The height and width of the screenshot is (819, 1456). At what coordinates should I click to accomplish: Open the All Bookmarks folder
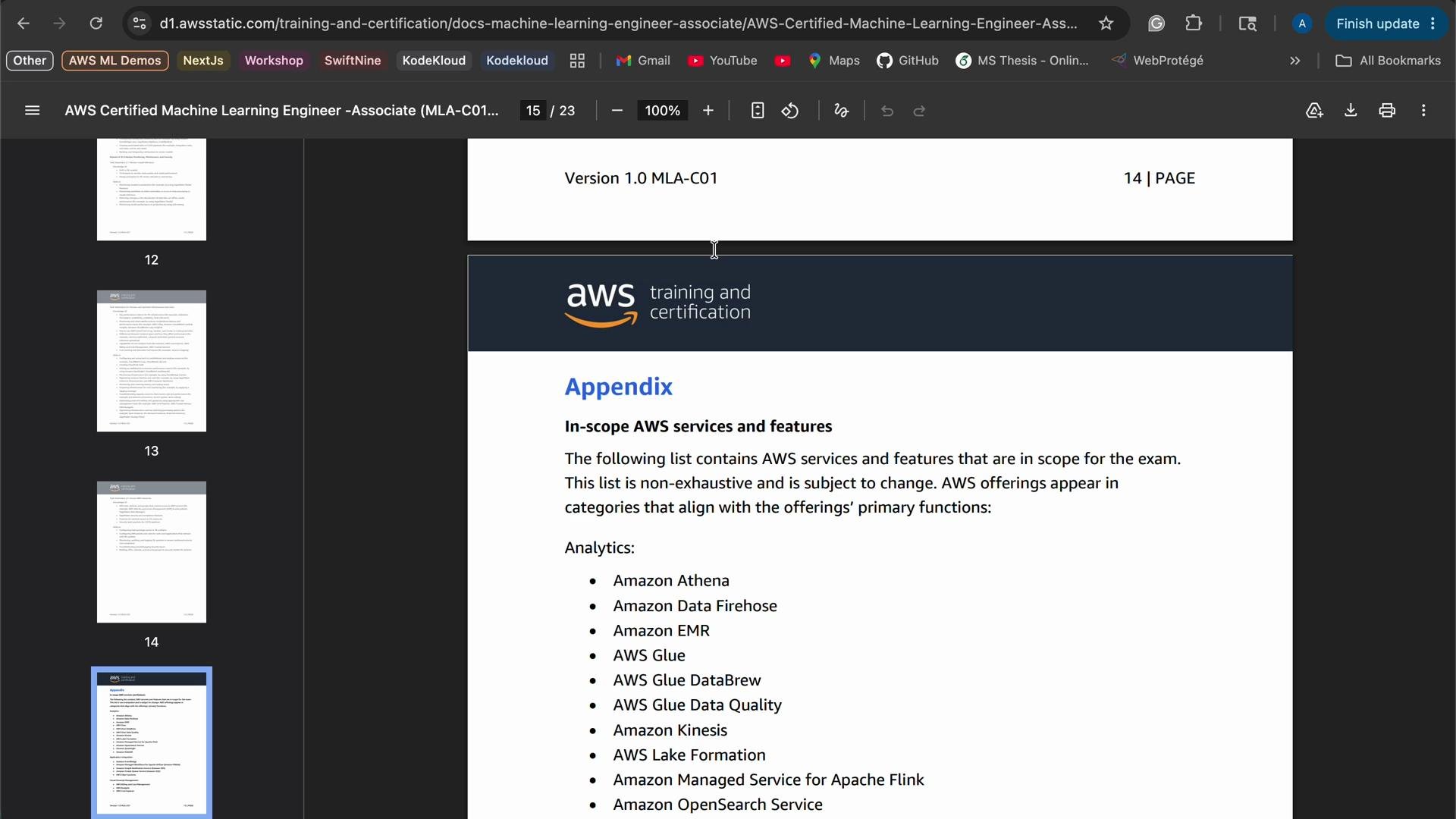(x=1388, y=61)
